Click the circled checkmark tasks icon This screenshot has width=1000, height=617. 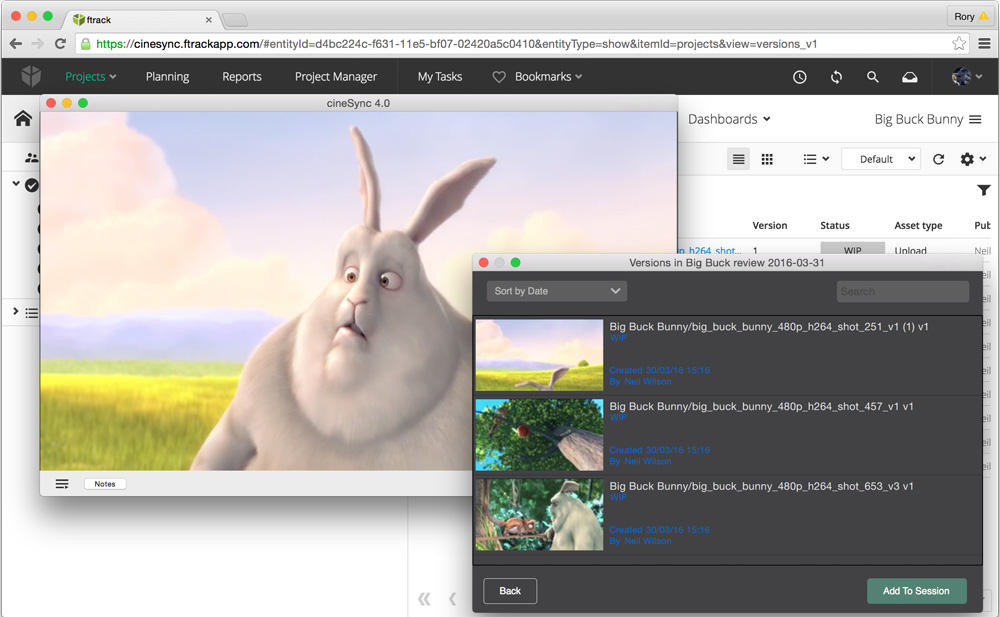(32, 185)
